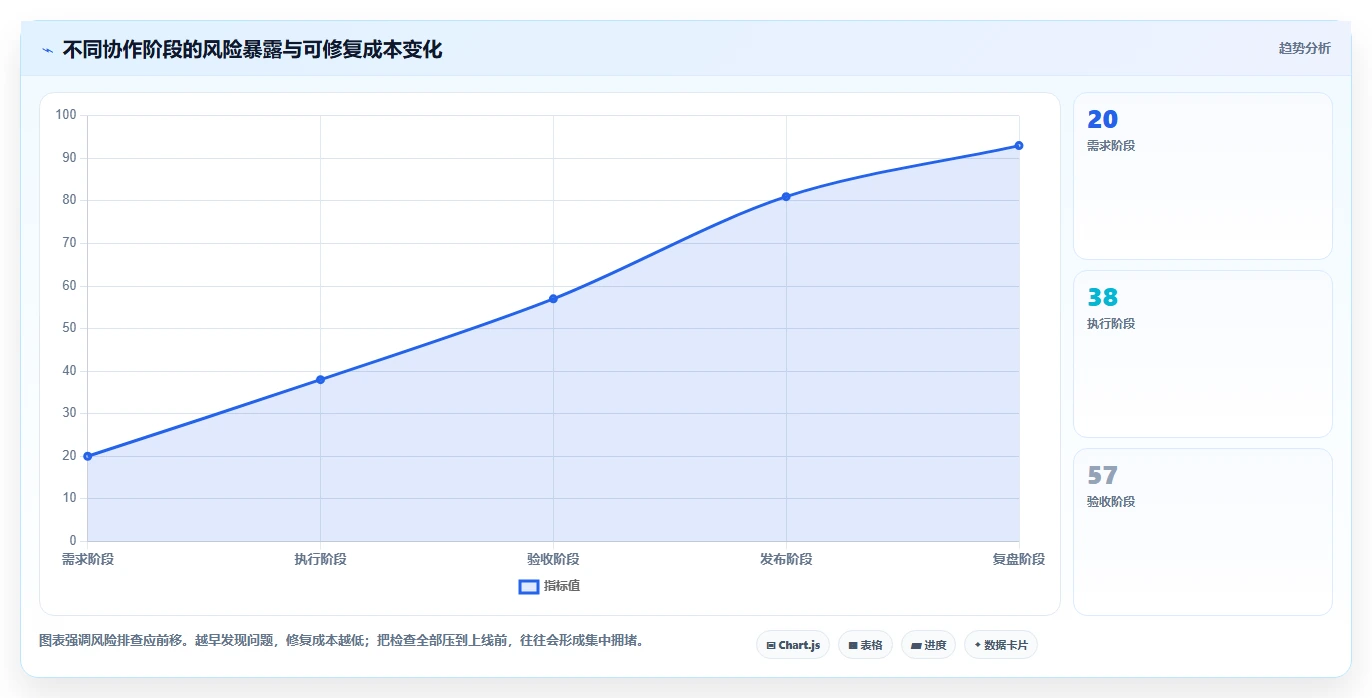
Task: Click the y-axis value 50
Action: pyautogui.click(x=69, y=328)
